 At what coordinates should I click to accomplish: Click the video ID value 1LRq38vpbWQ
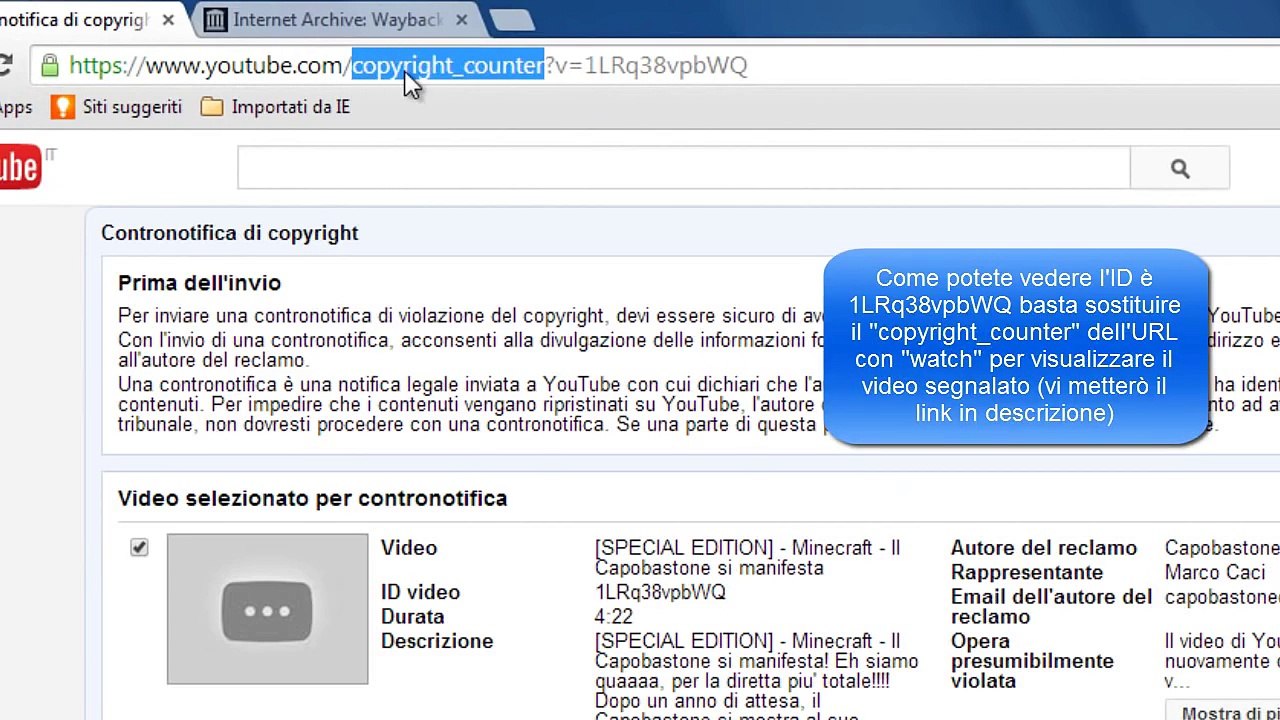(x=660, y=592)
